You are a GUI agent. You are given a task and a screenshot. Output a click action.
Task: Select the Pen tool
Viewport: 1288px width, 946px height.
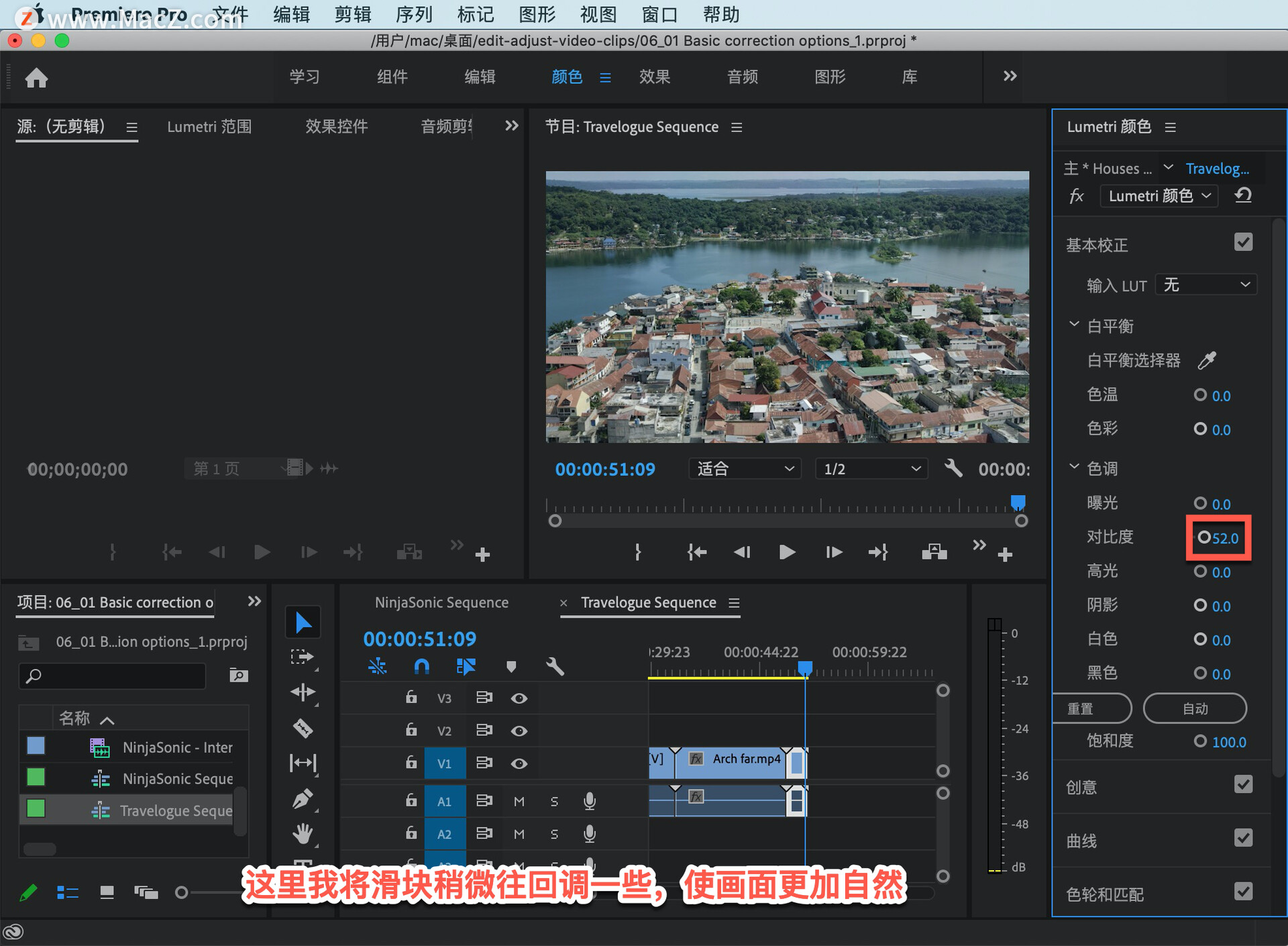303,798
